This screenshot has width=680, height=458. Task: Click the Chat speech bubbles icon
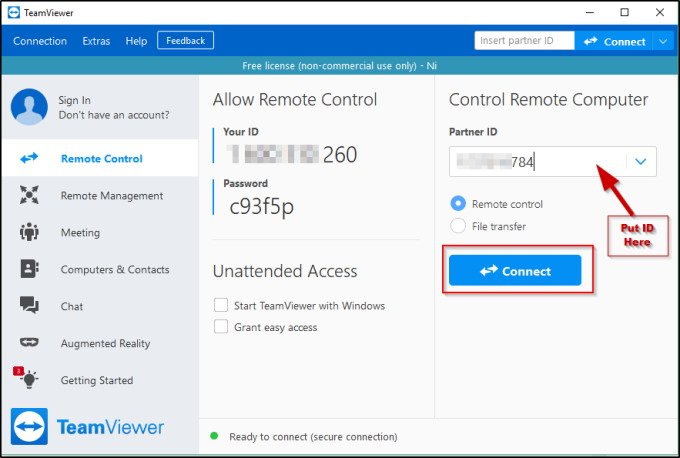coord(29,305)
